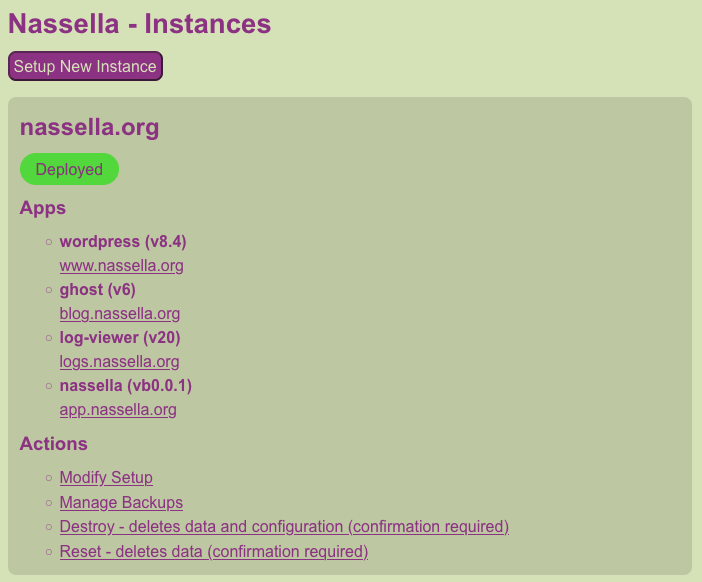702x582 pixels.
Task: Click the bullet beside Modify Setup
Action: [x=49, y=478]
